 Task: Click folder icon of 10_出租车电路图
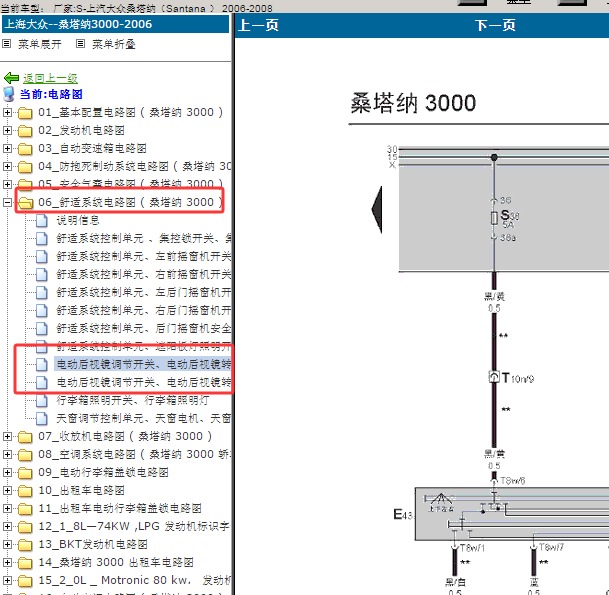click(x=25, y=491)
